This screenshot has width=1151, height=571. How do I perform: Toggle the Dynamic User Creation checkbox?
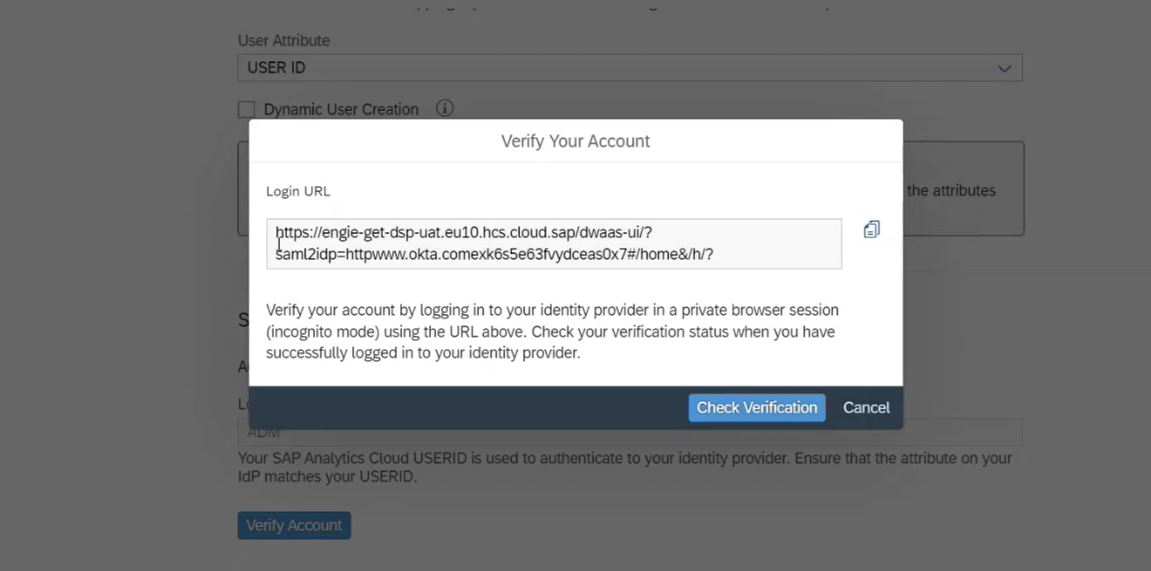246,109
